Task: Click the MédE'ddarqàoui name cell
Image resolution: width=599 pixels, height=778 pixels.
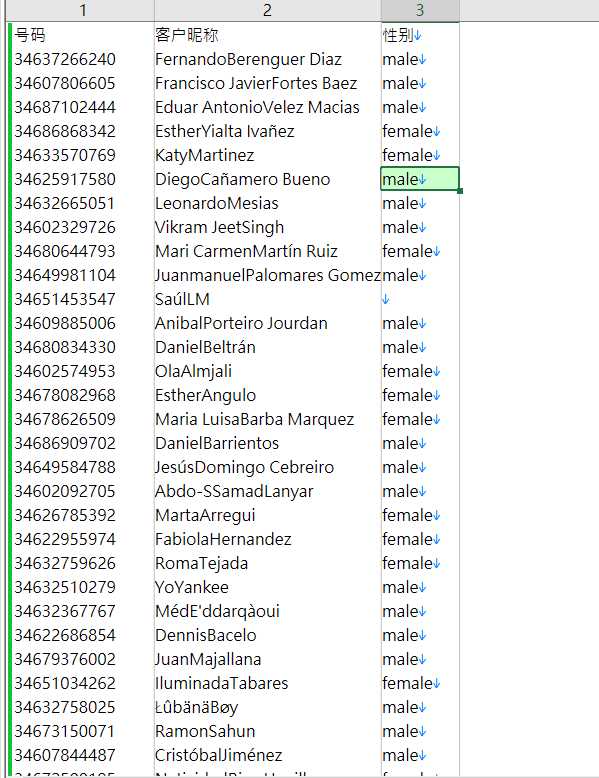Action: 267,611
